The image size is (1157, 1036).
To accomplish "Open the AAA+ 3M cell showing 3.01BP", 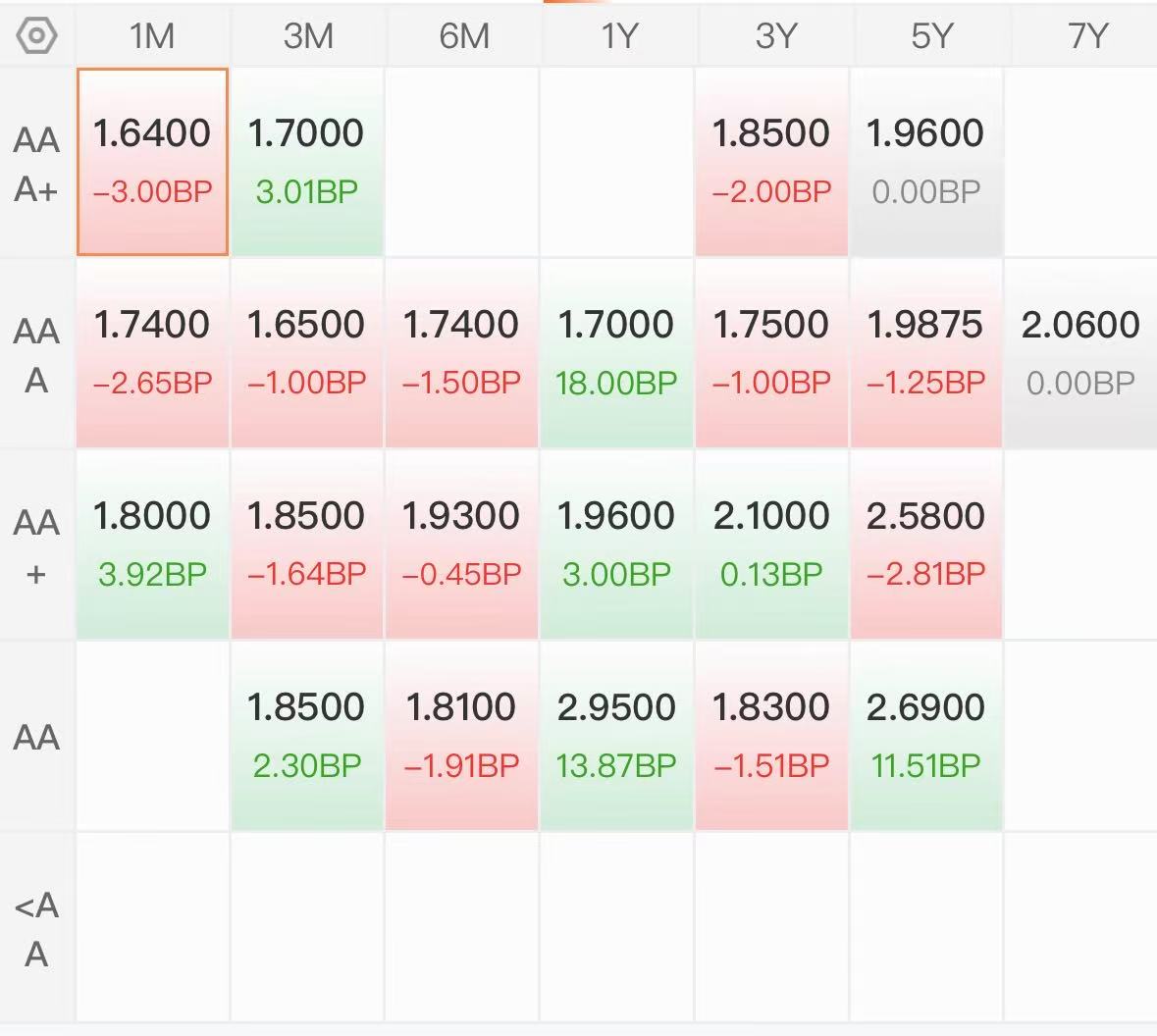I will (308, 162).
